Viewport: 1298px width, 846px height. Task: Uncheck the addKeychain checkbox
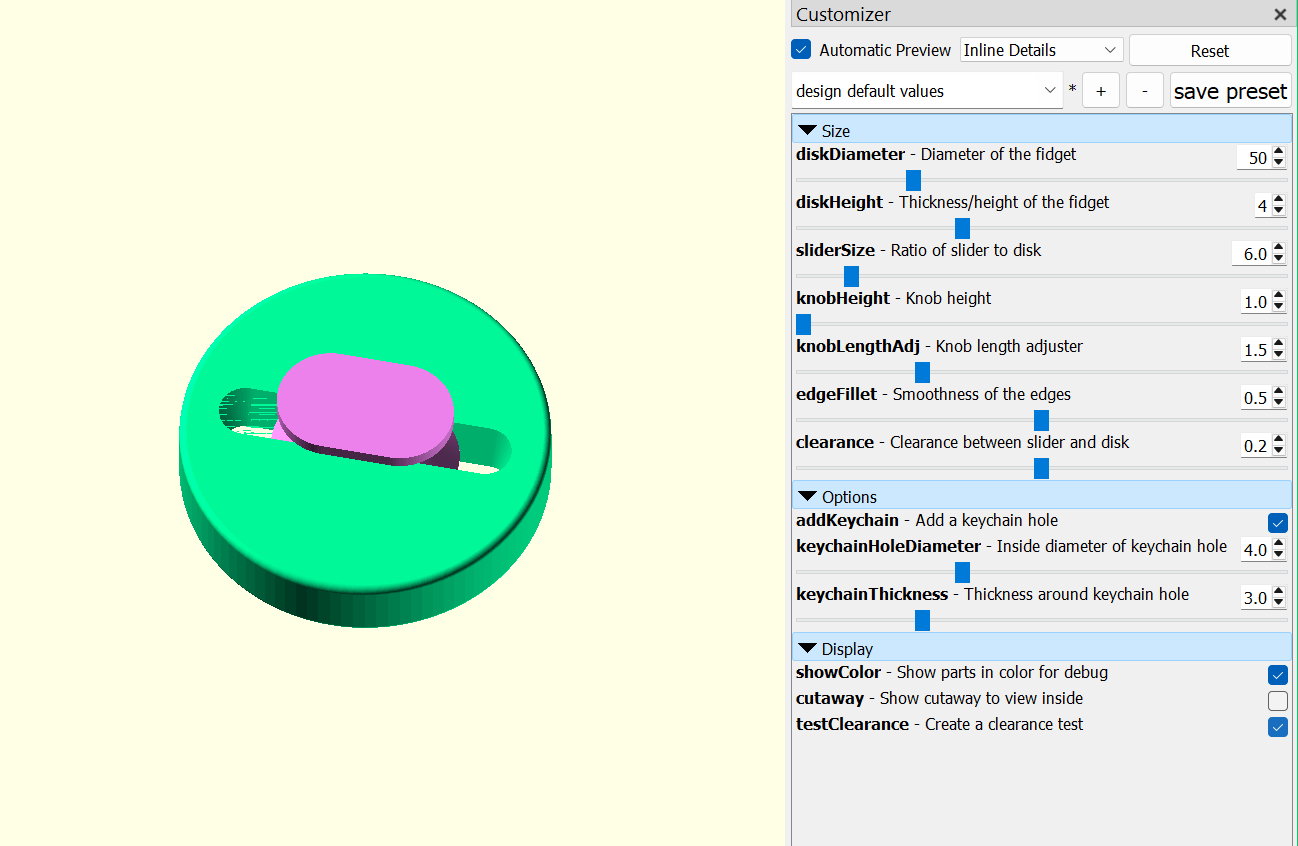tap(1277, 523)
